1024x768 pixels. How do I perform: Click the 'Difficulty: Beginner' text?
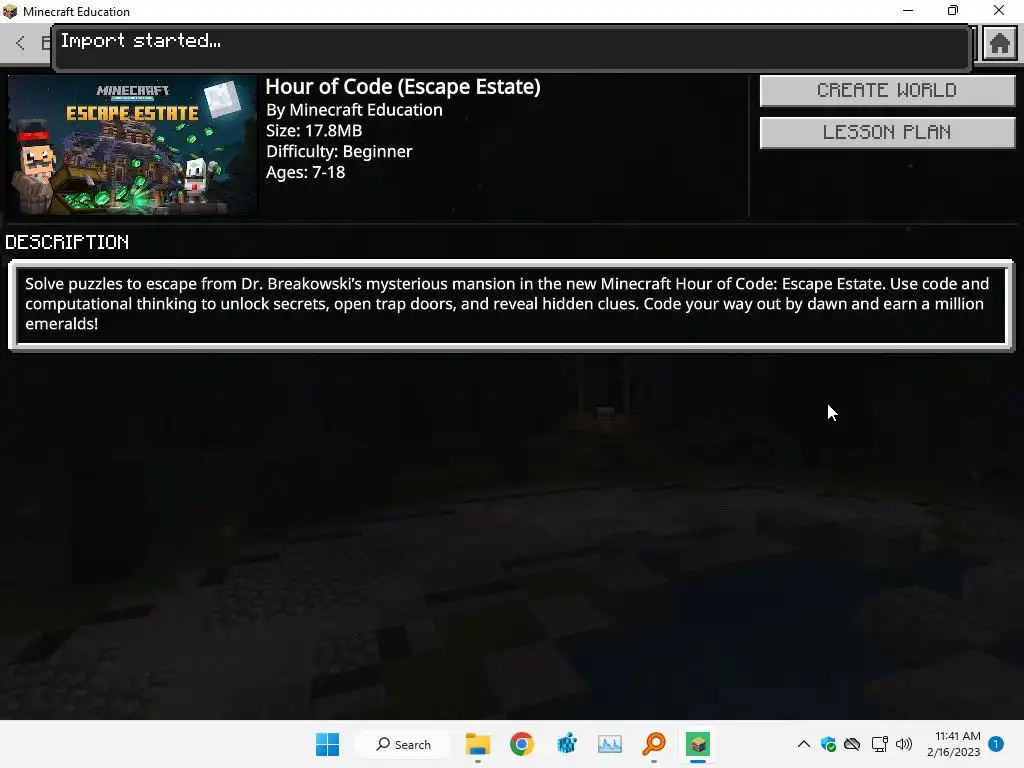pyautogui.click(x=339, y=152)
